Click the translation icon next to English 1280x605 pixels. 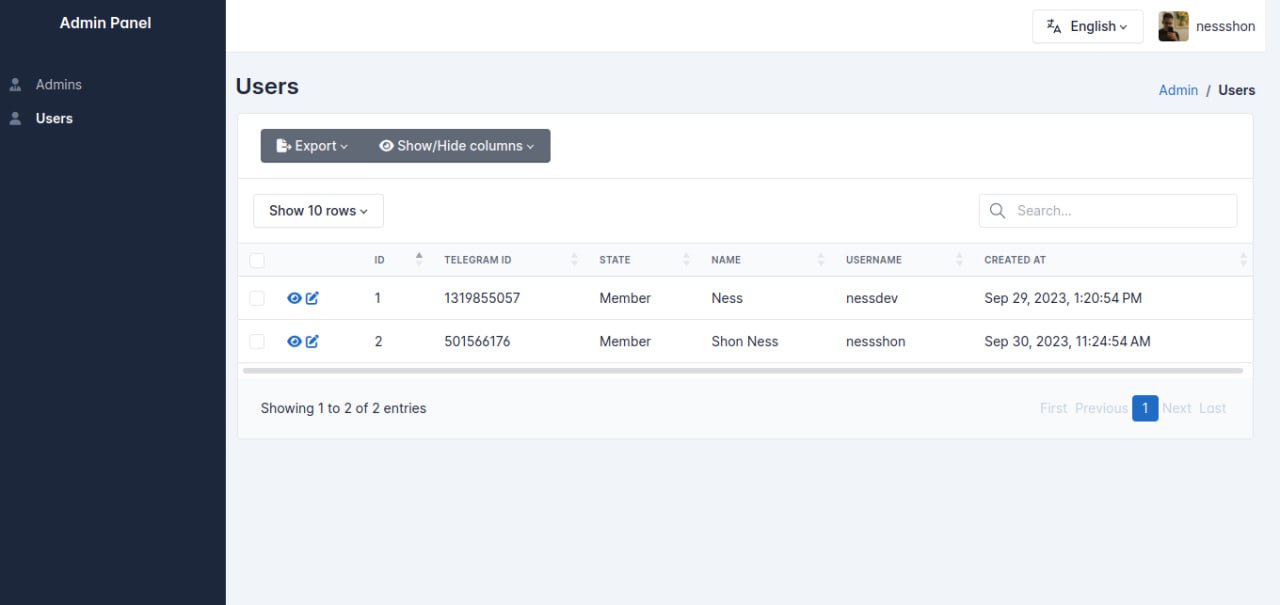pos(1054,26)
